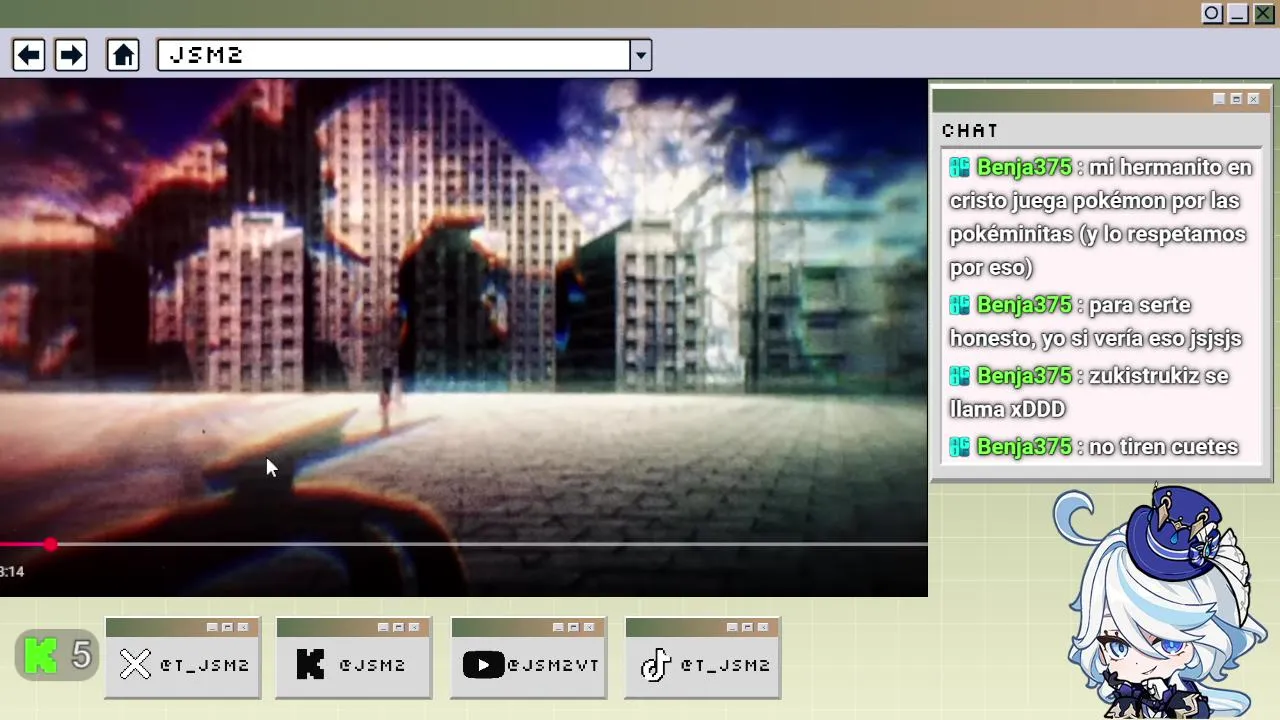Click the CHAT panel title
The width and height of the screenshot is (1280, 720).
coord(970,130)
